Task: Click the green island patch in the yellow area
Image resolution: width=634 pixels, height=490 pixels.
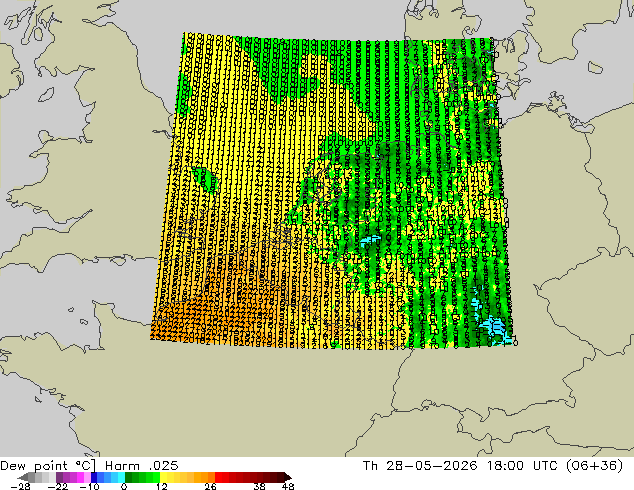Action: point(205,179)
